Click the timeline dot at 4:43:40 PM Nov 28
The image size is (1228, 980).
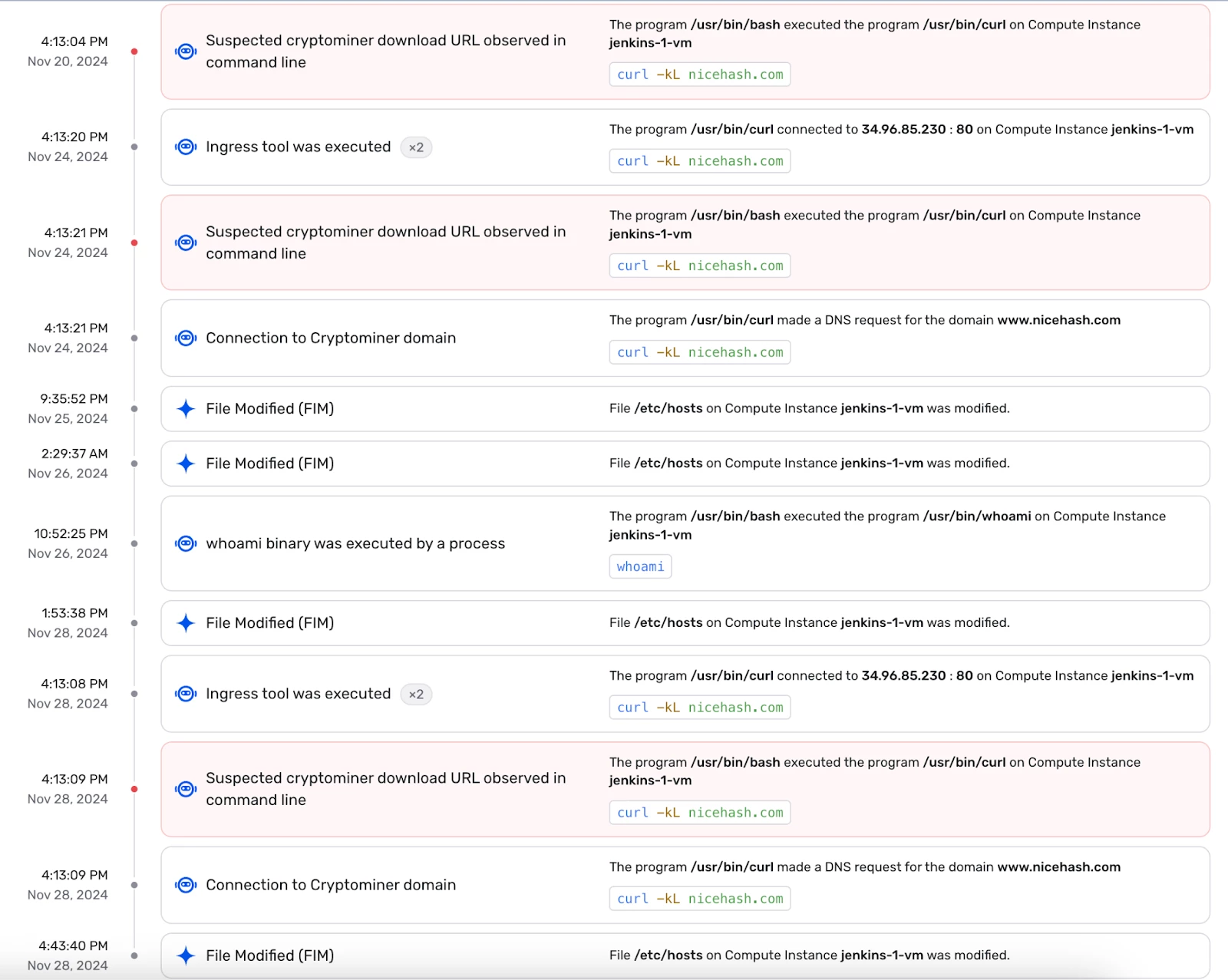(134, 955)
